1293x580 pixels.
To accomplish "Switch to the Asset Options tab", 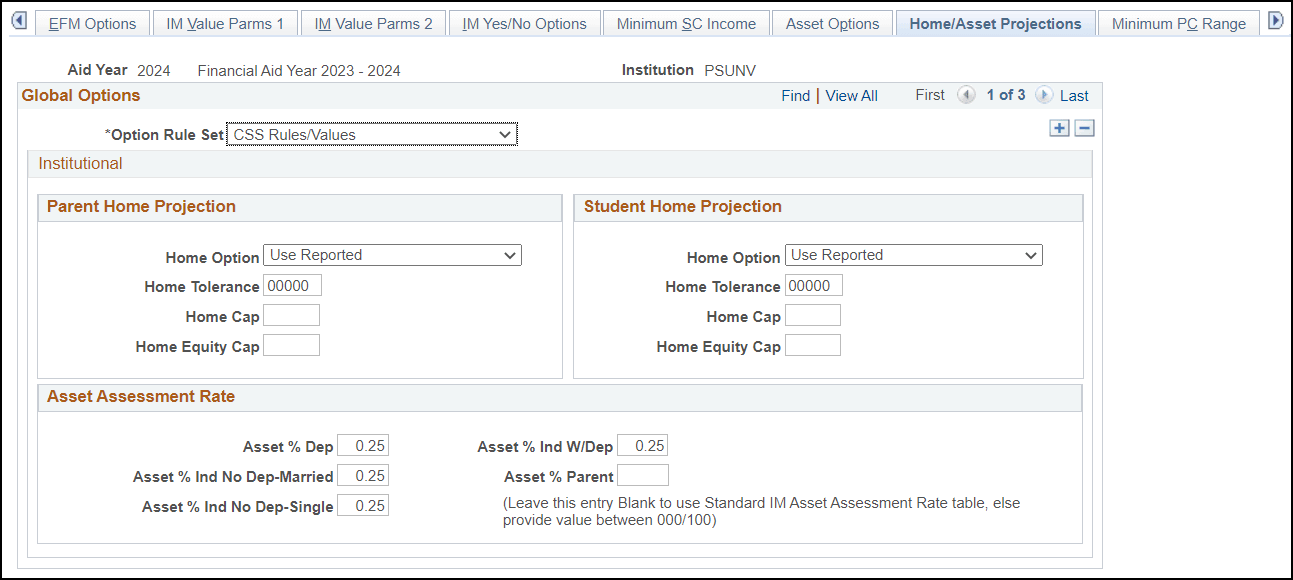I will click(832, 22).
